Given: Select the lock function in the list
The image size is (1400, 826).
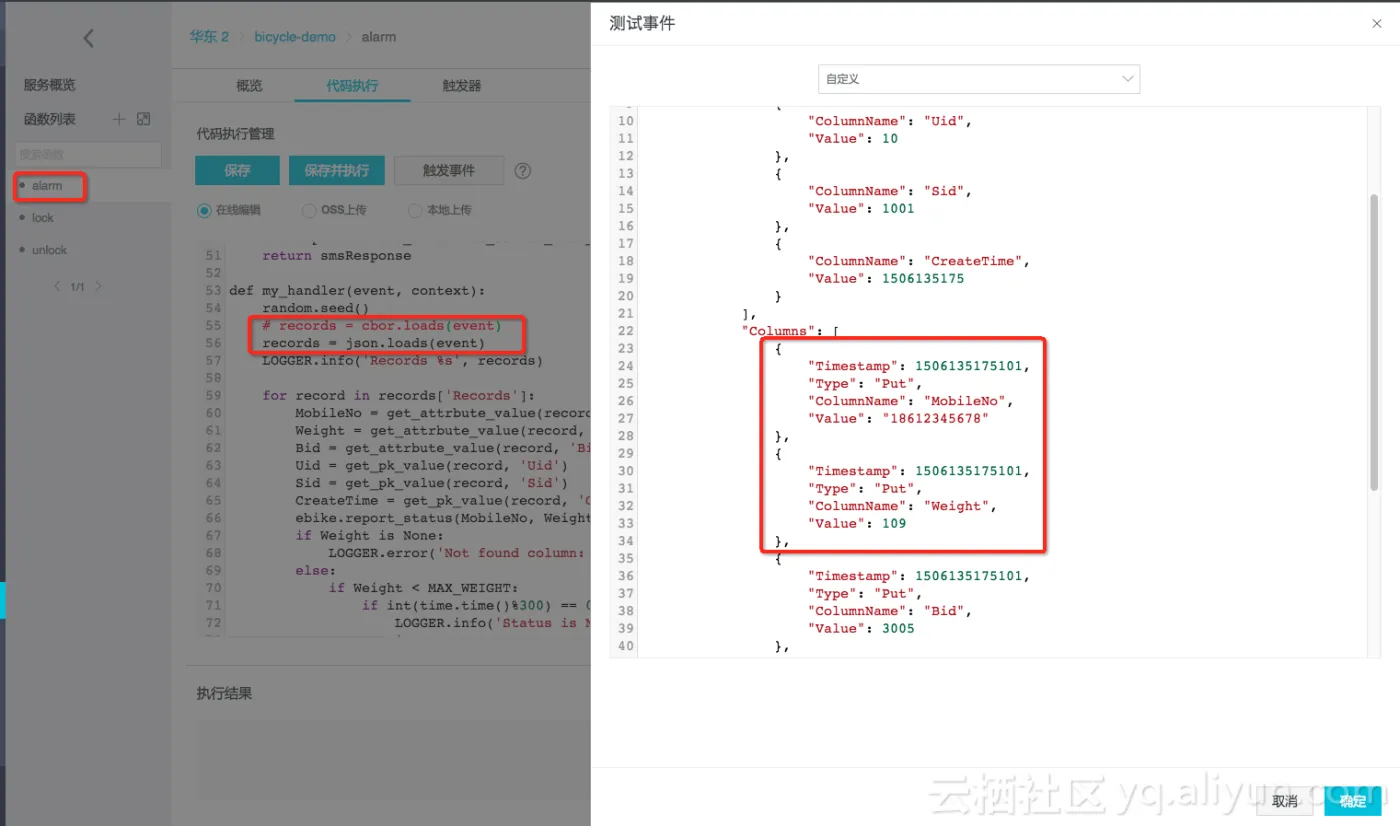Looking at the screenshot, I should 43,218.
